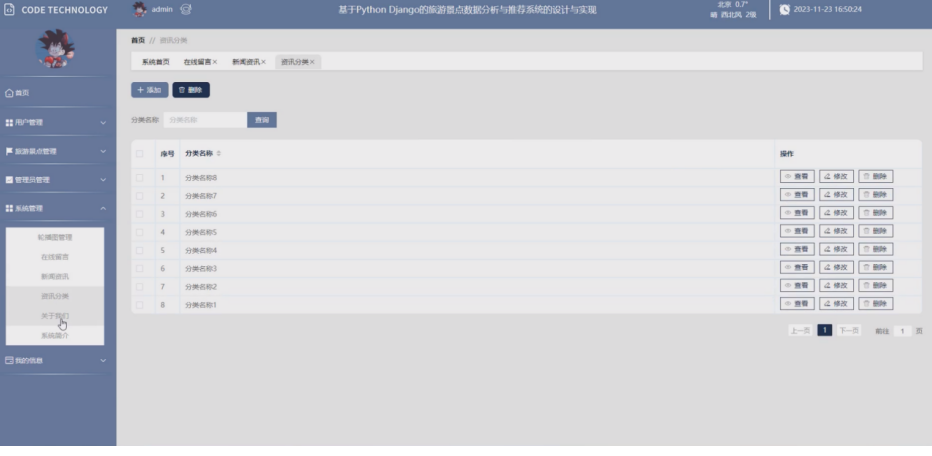Check the checkbox for row 分类名称8
The image size is (932, 456).
click(x=141, y=177)
